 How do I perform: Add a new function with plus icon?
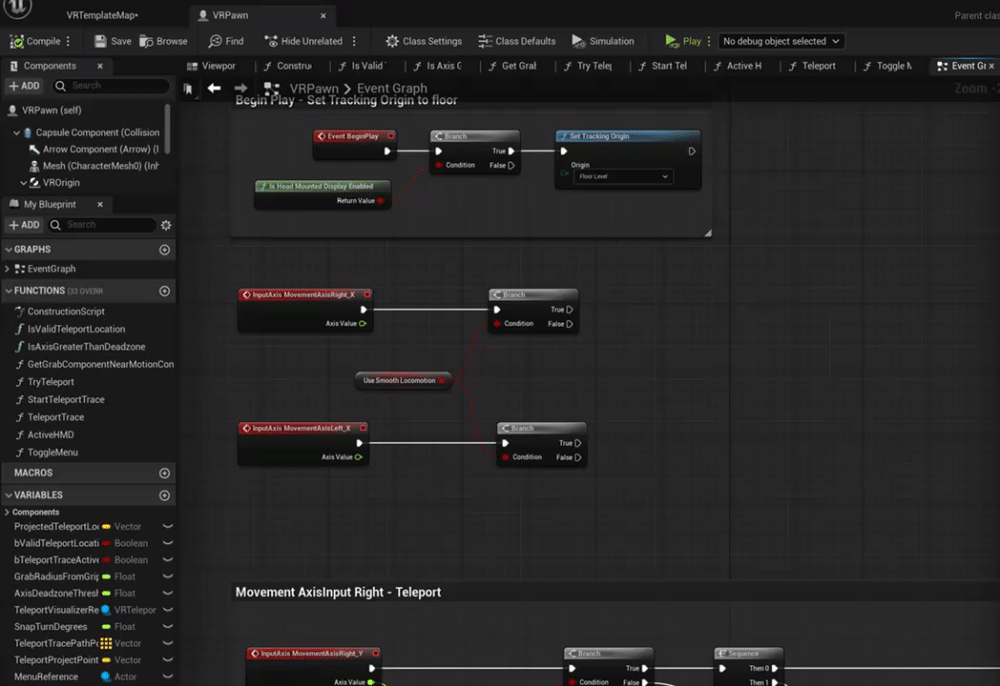click(165, 291)
